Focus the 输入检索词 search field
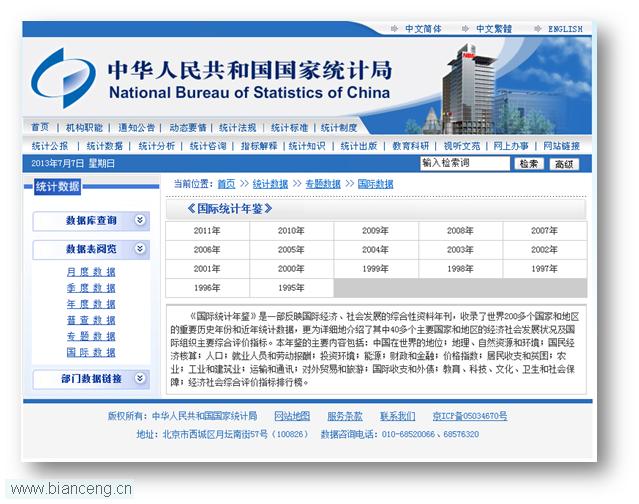The width and height of the screenshot is (639, 504). click(465, 163)
